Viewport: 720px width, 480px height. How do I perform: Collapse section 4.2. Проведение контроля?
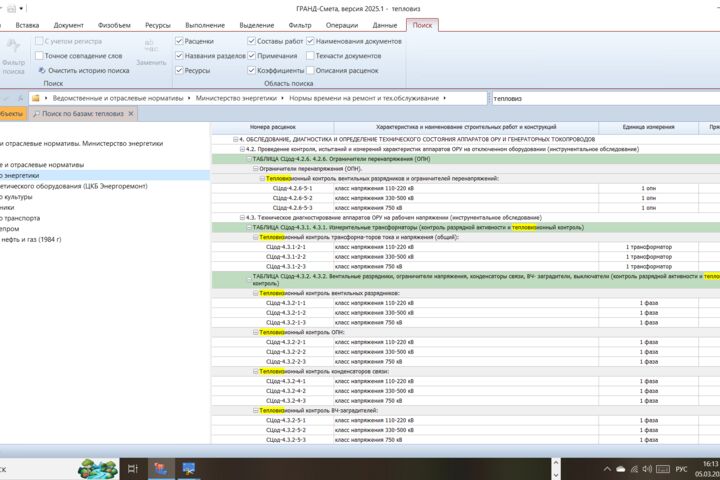click(x=242, y=149)
